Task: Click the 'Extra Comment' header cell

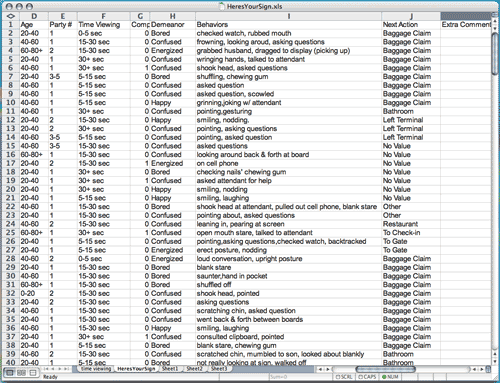Action: coord(466,25)
